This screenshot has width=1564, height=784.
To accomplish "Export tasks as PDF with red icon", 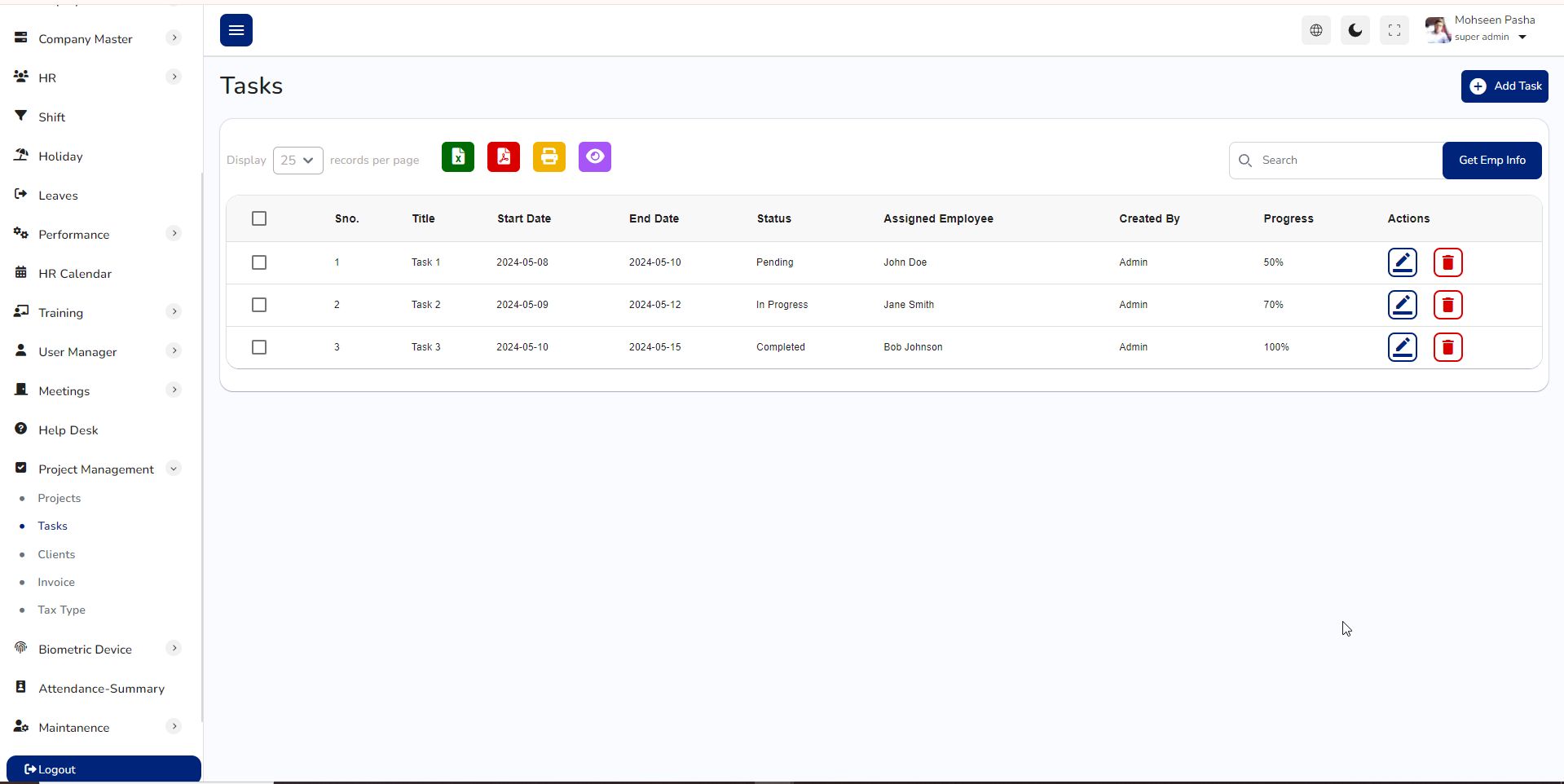I will [504, 157].
